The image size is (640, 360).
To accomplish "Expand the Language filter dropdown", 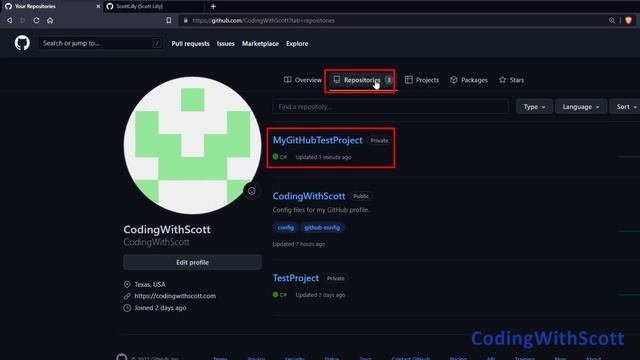I will coord(580,107).
